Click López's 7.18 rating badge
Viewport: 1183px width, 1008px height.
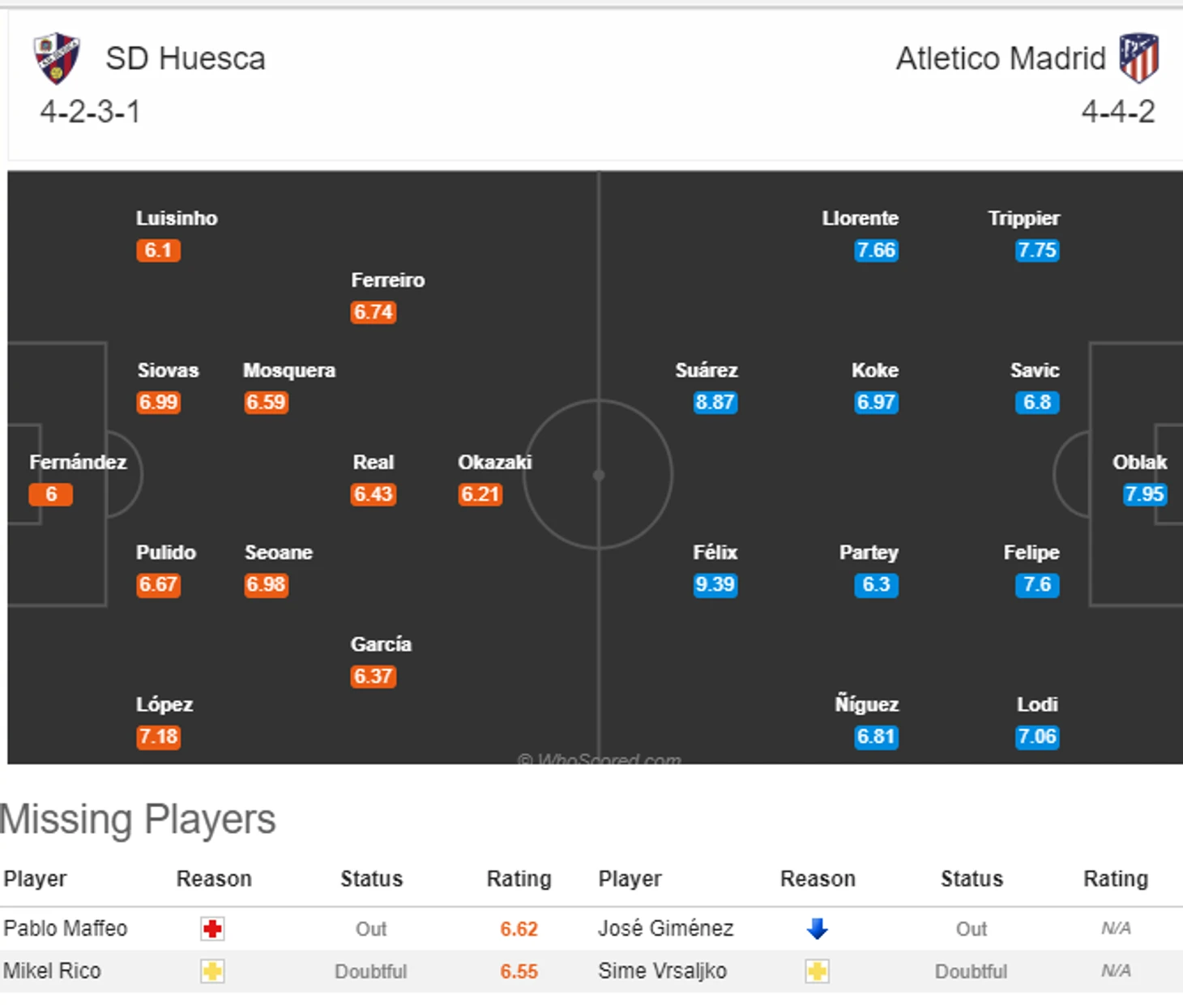[158, 737]
